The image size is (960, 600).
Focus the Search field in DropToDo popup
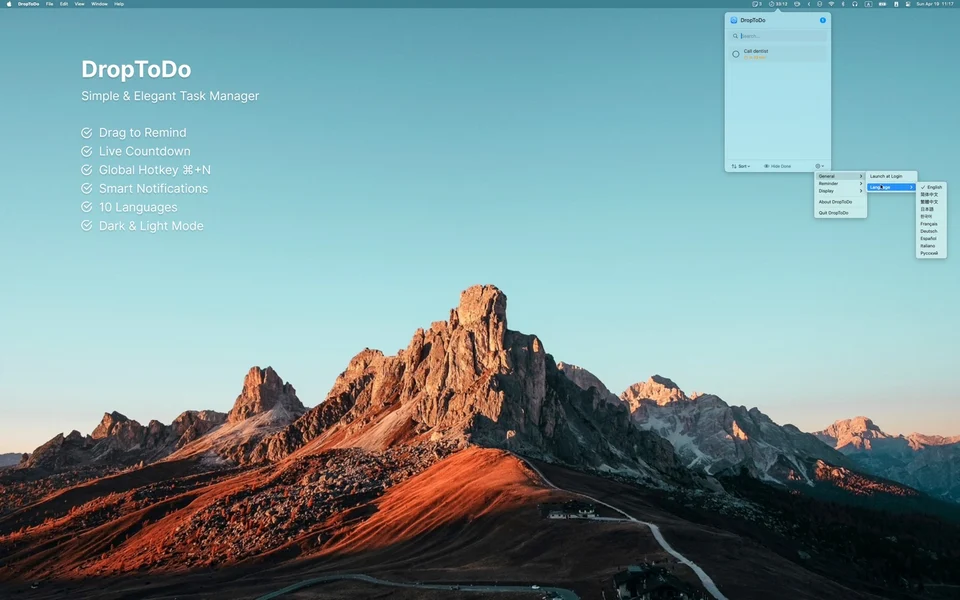(x=779, y=36)
